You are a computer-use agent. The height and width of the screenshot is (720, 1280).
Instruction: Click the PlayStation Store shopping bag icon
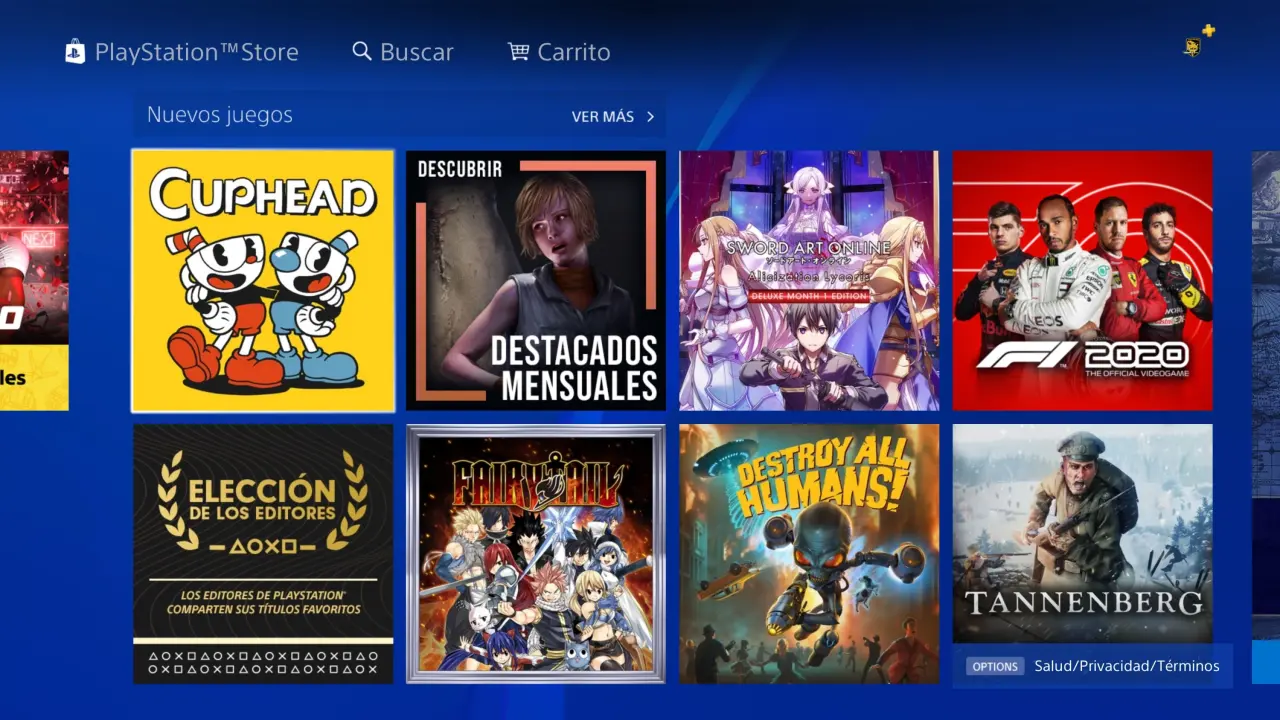(x=75, y=52)
